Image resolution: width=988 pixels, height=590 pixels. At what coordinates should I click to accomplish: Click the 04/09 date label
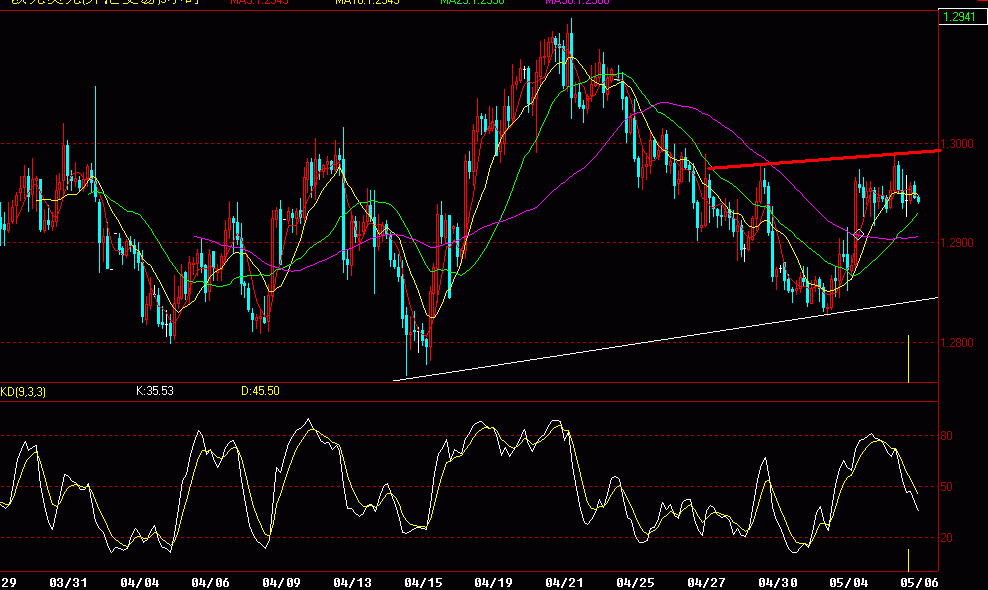(x=282, y=582)
